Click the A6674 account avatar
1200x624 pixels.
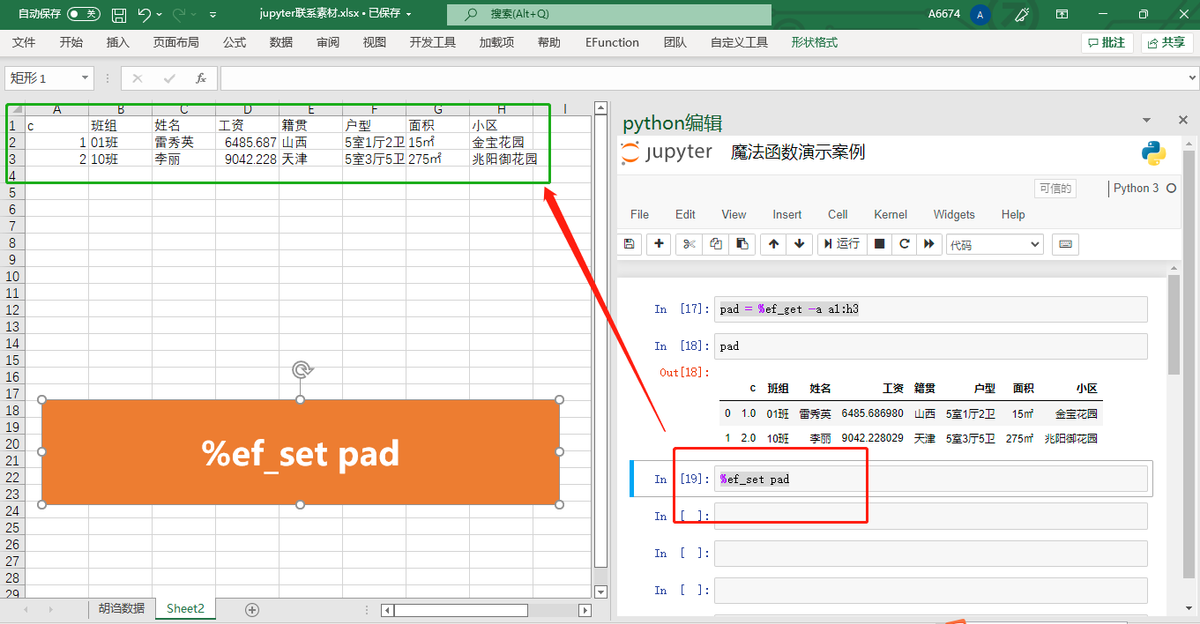[980, 14]
